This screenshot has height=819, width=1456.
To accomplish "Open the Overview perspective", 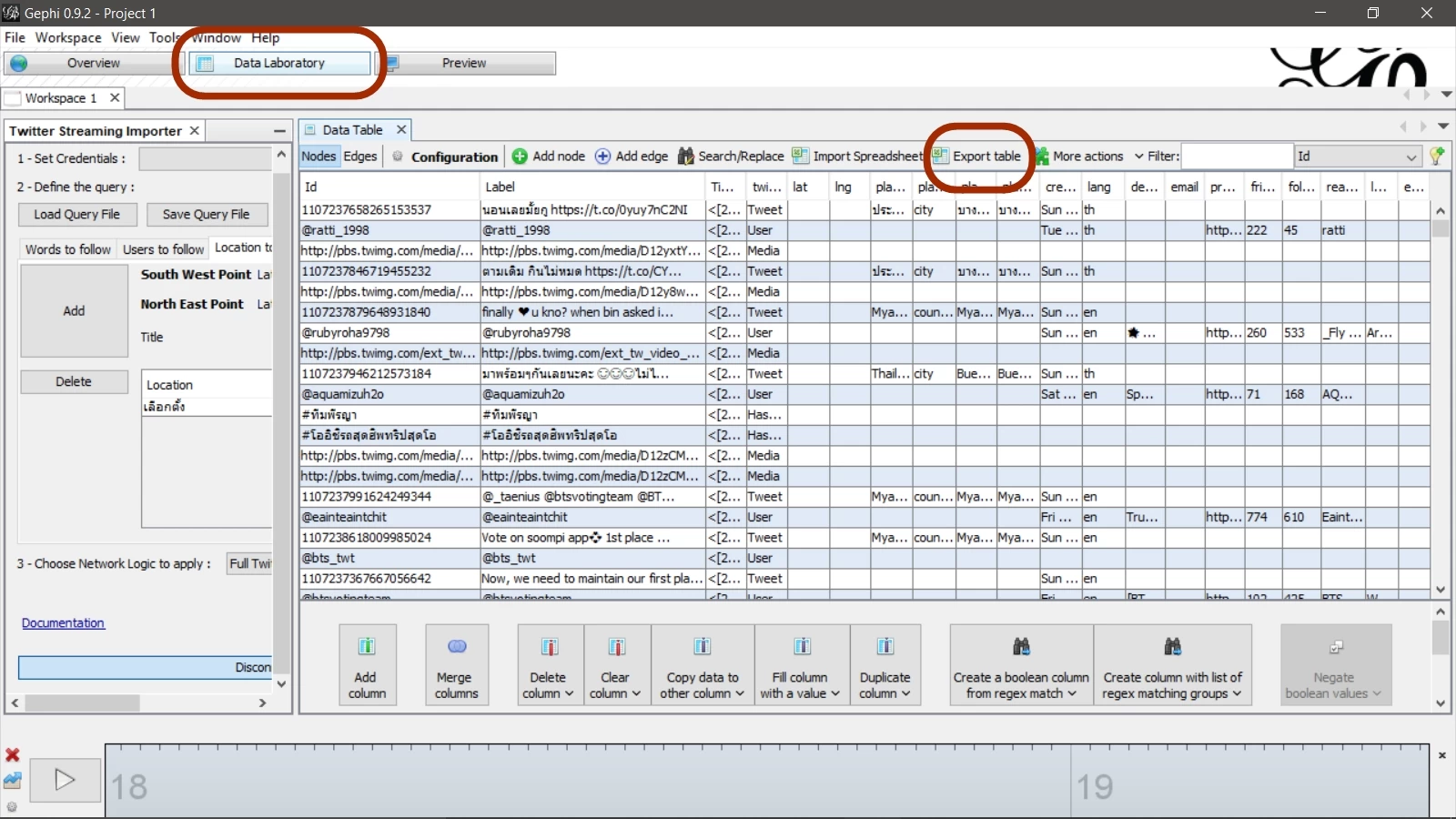I will pyautogui.click(x=94, y=63).
